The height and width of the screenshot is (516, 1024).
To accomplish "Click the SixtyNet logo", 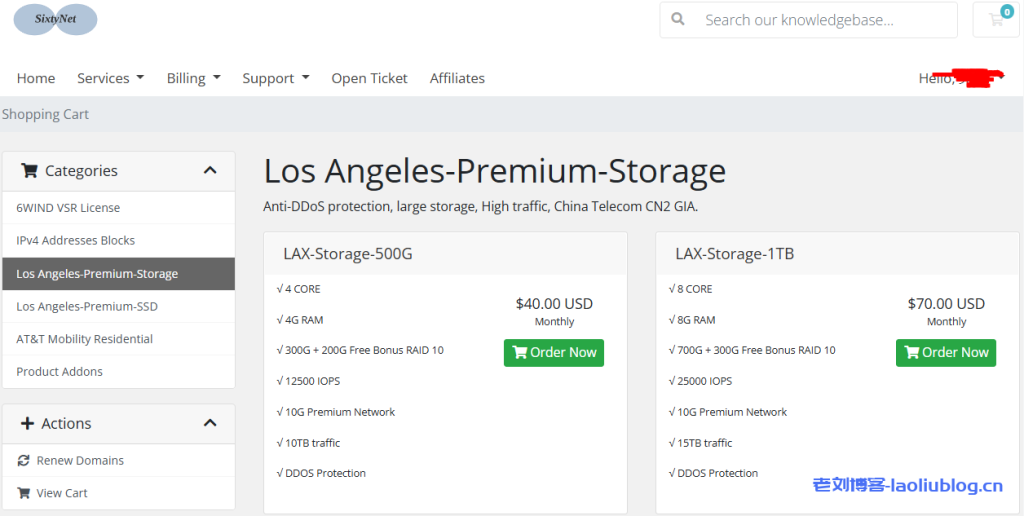I will click(x=55, y=19).
